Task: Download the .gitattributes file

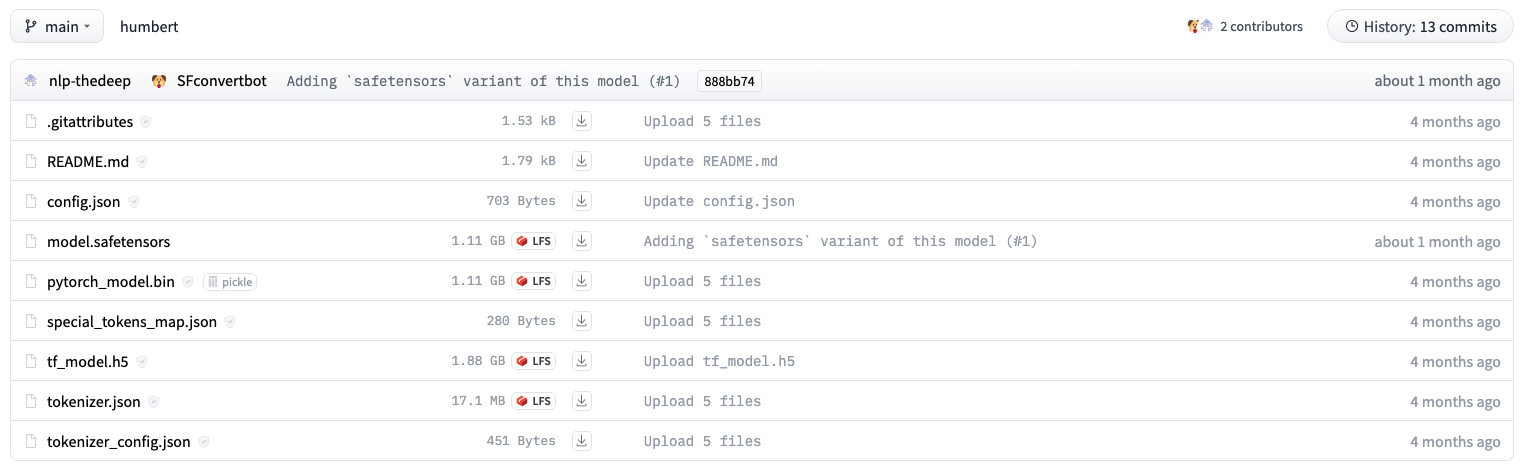Action: [x=582, y=121]
